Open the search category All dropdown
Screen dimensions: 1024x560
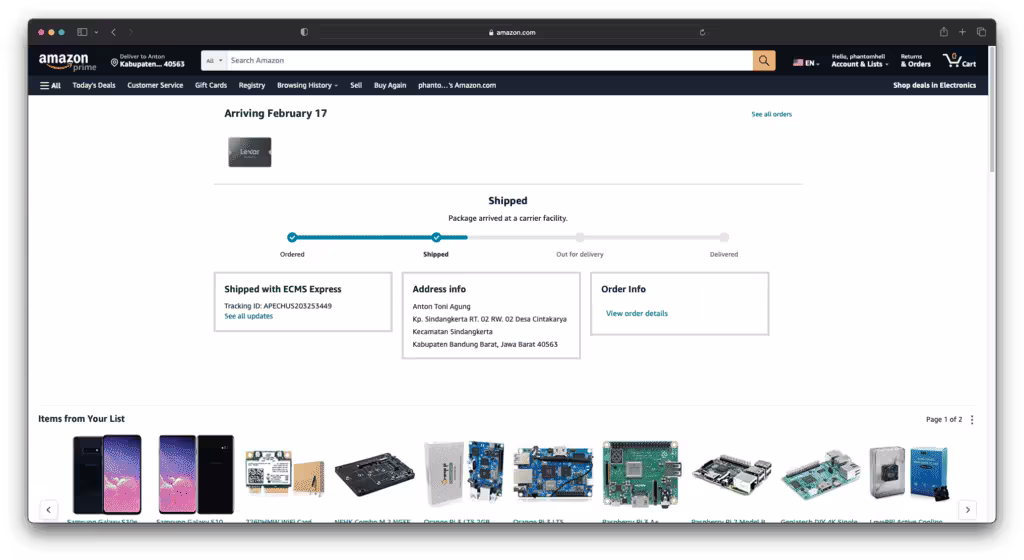pyautogui.click(x=214, y=61)
